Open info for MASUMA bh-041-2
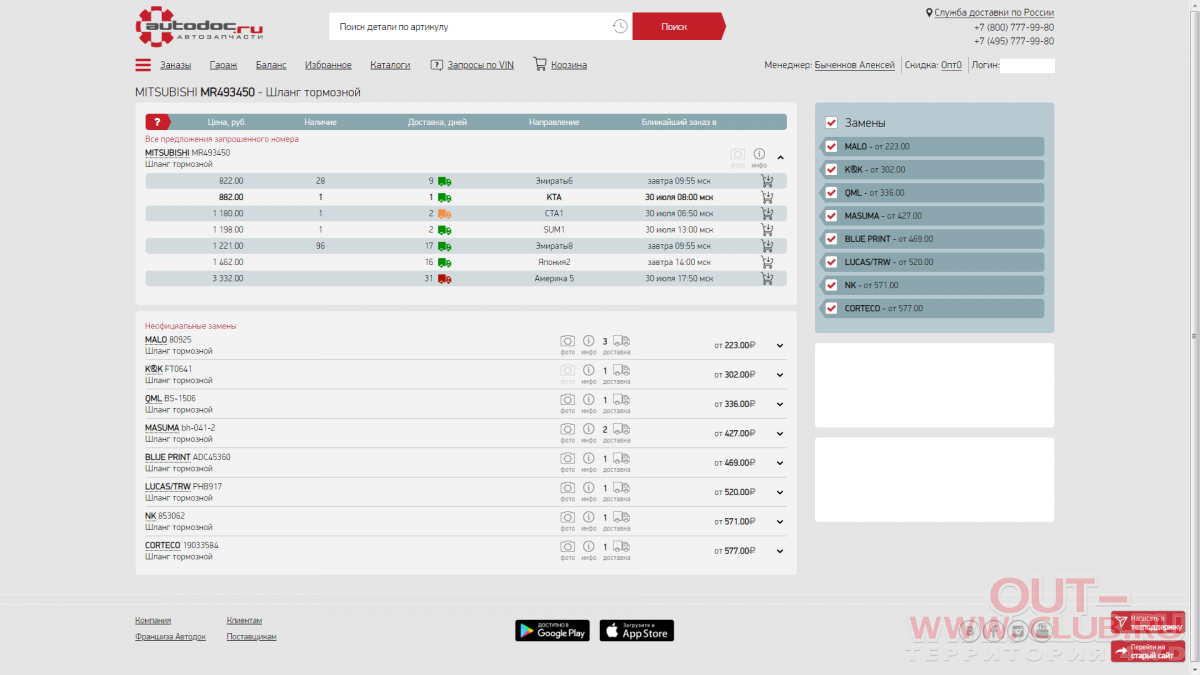The height and width of the screenshot is (675, 1200). click(589, 430)
